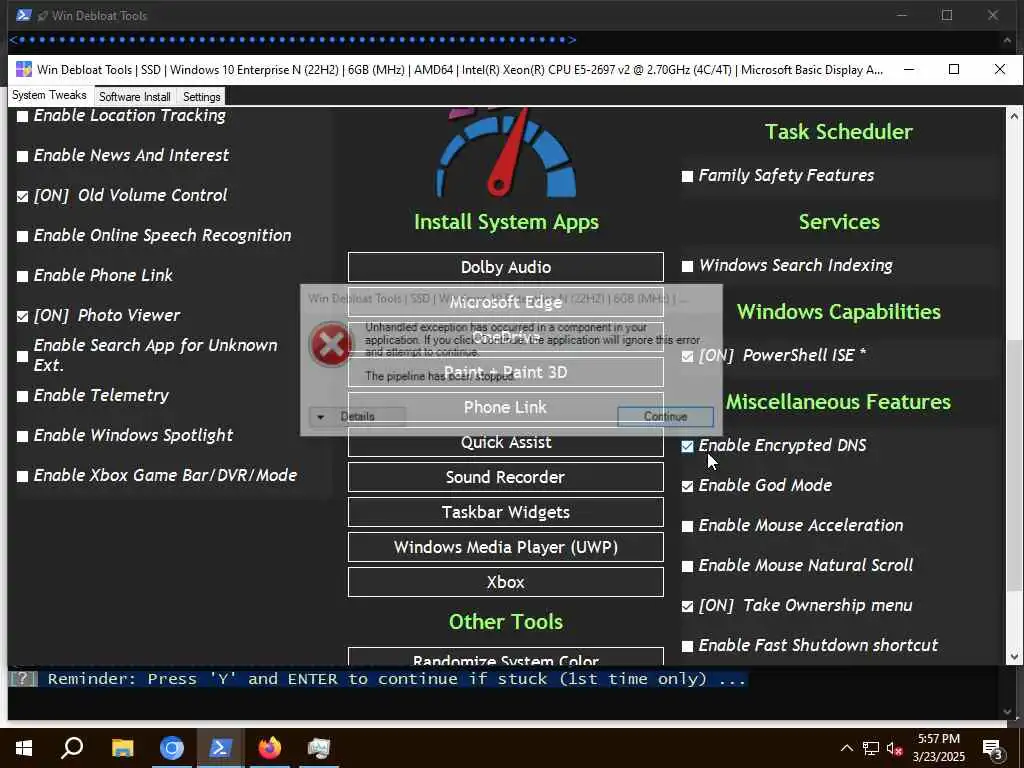The width and height of the screenshot is (1024, 768).
Task: Open Chromium browser taskbar icon
Action: coord(172,748)
